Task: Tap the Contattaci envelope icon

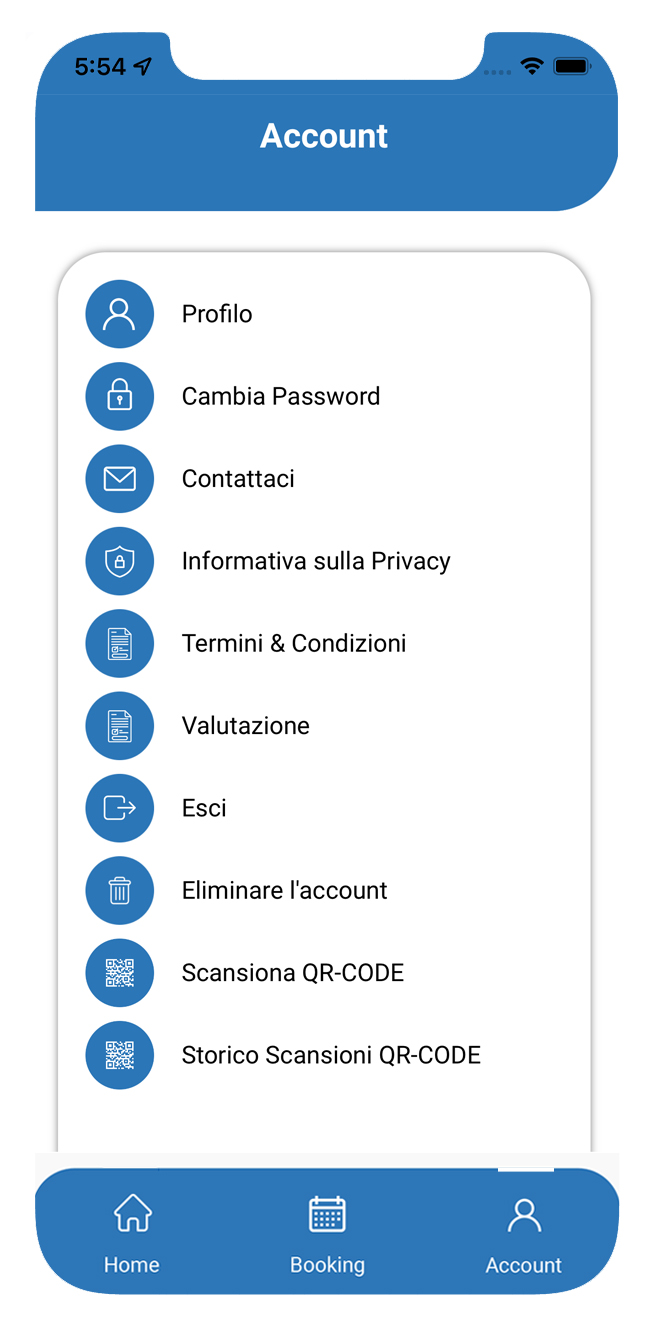Action: (120, 479)
